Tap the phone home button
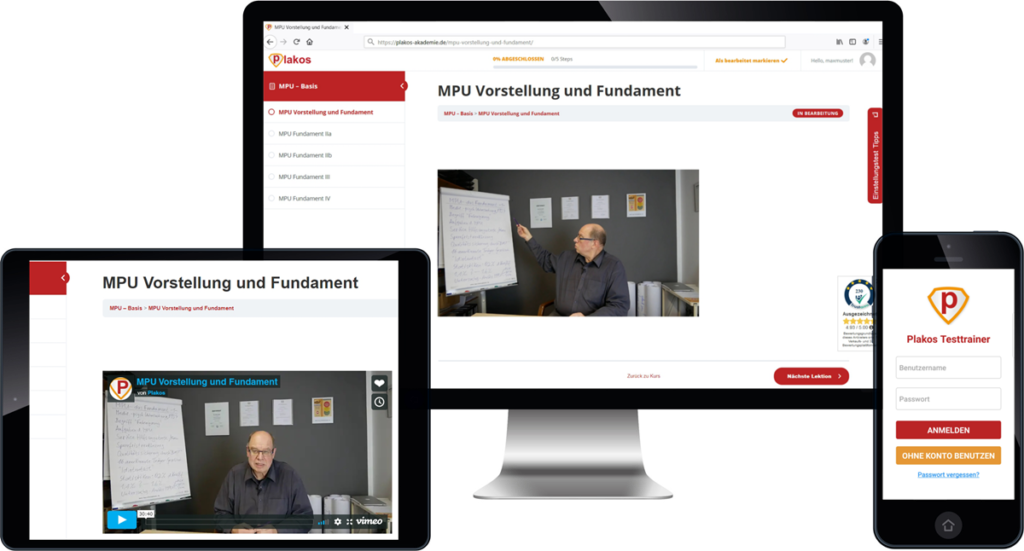Image resolution: width=1024 pixels, height=551 pixels. click(948, 526)
